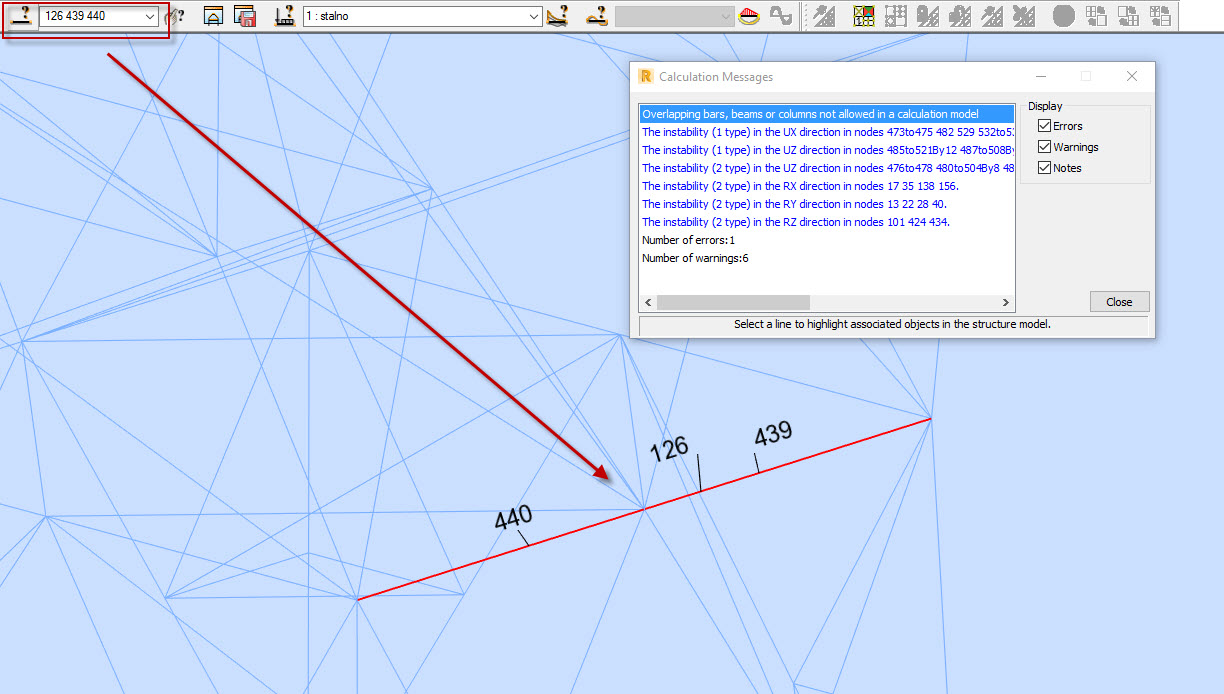This screenshot has height=694, width=1224.
Task: Select the highlighted node selection stamp icon
Action: 21,16
